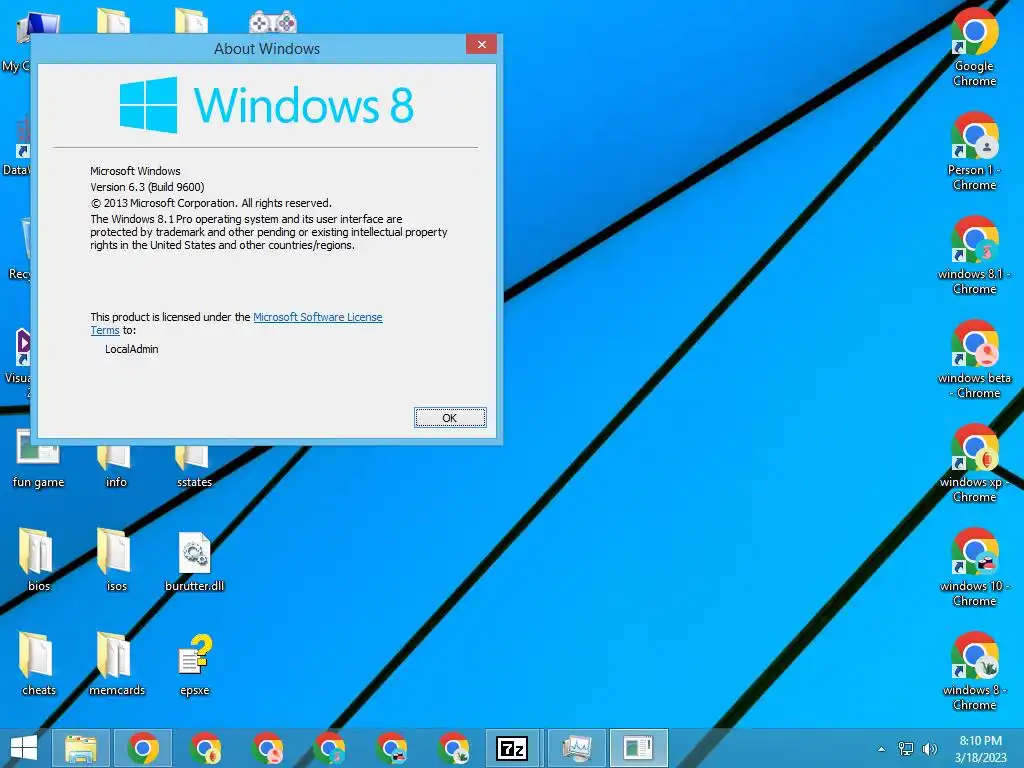Image resolution: width=1024 pixels, height=768 pixels.
Task: Open File Explorer from the taskbar
Action: pyautogui.click(x=80, y=748)
